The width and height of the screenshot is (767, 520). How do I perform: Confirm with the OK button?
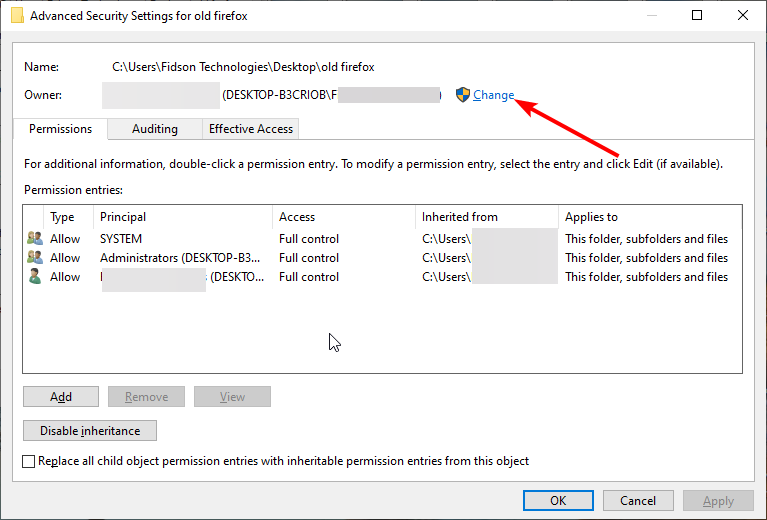coord(558,500)
